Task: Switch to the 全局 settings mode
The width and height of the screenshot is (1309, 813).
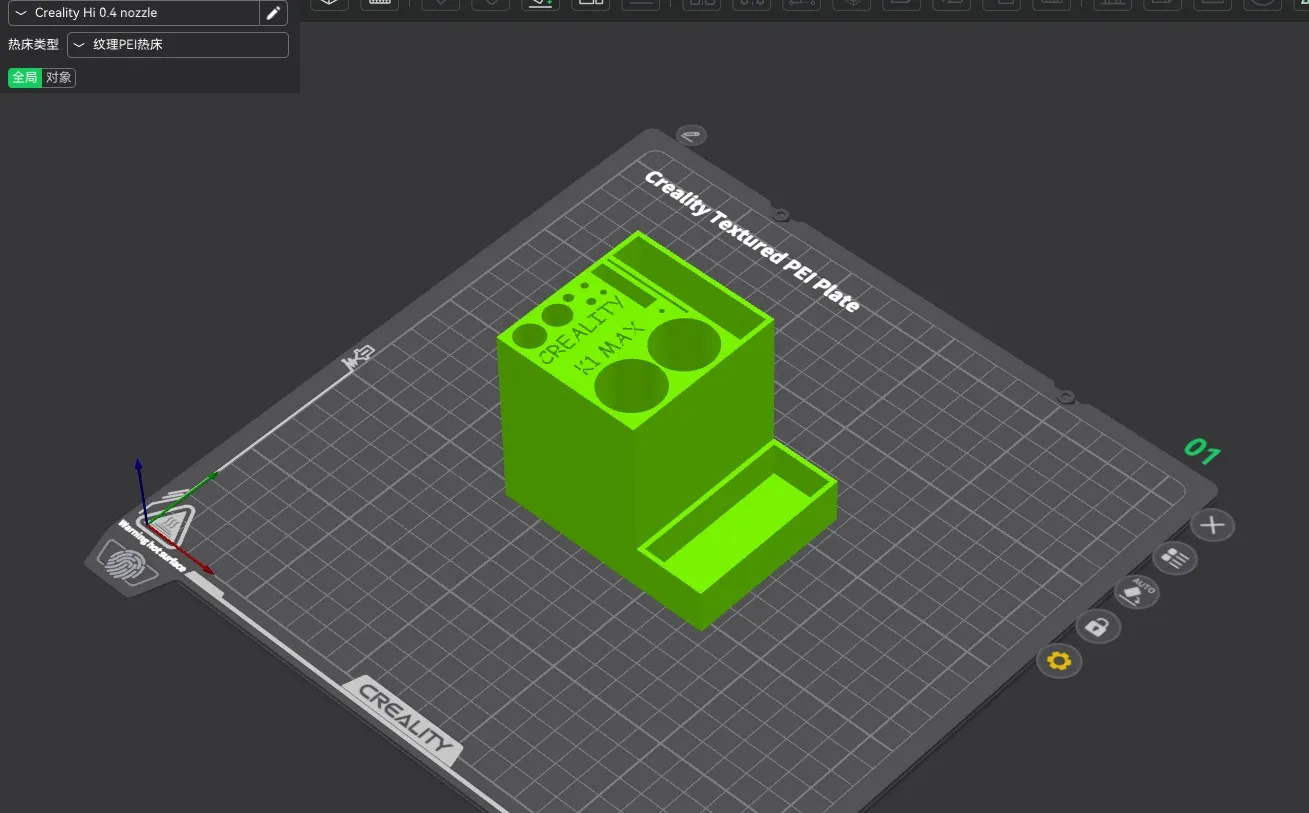Action: tap(25, 77)
